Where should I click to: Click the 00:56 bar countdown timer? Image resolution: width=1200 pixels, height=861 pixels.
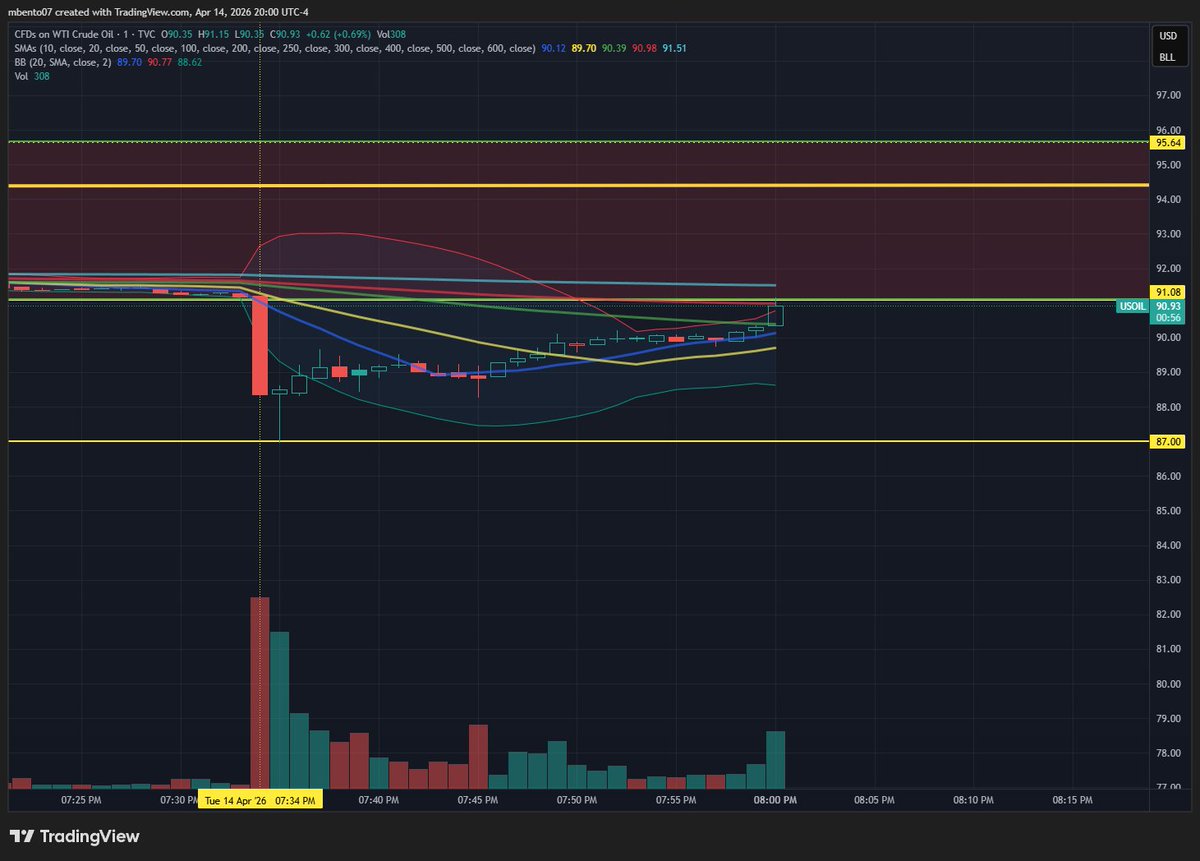1169,318
